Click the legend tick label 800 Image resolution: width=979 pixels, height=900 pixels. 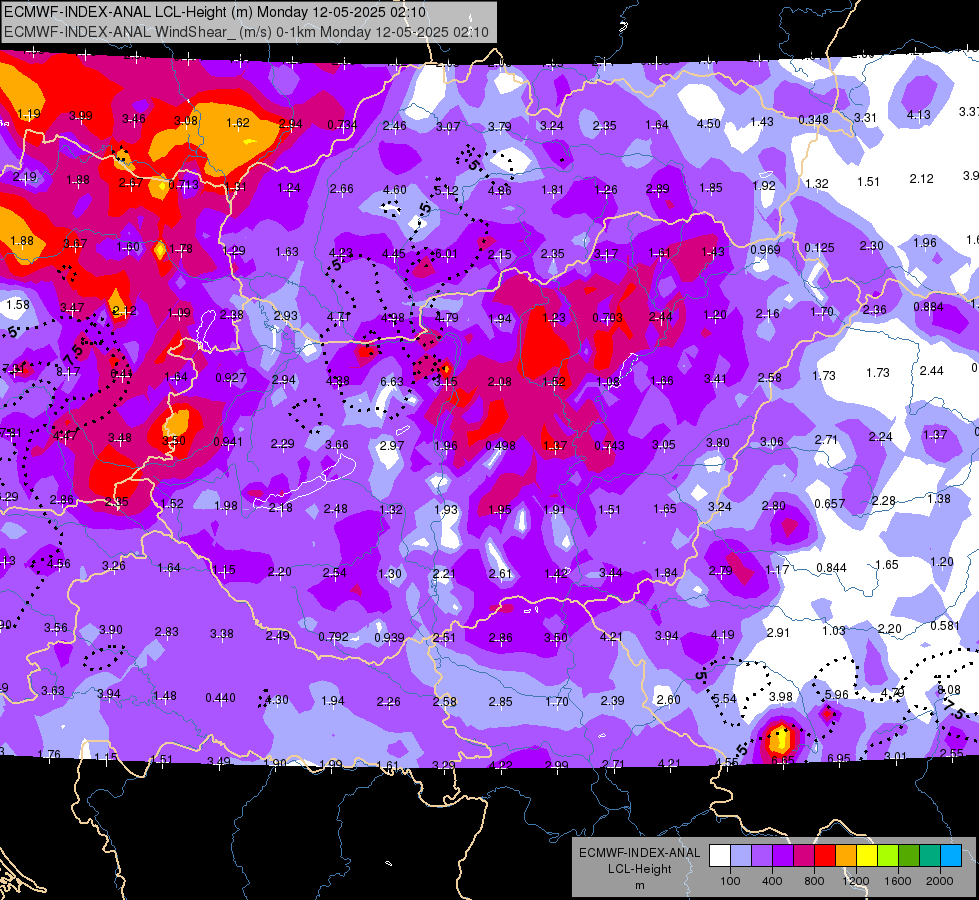coord(814,881)
